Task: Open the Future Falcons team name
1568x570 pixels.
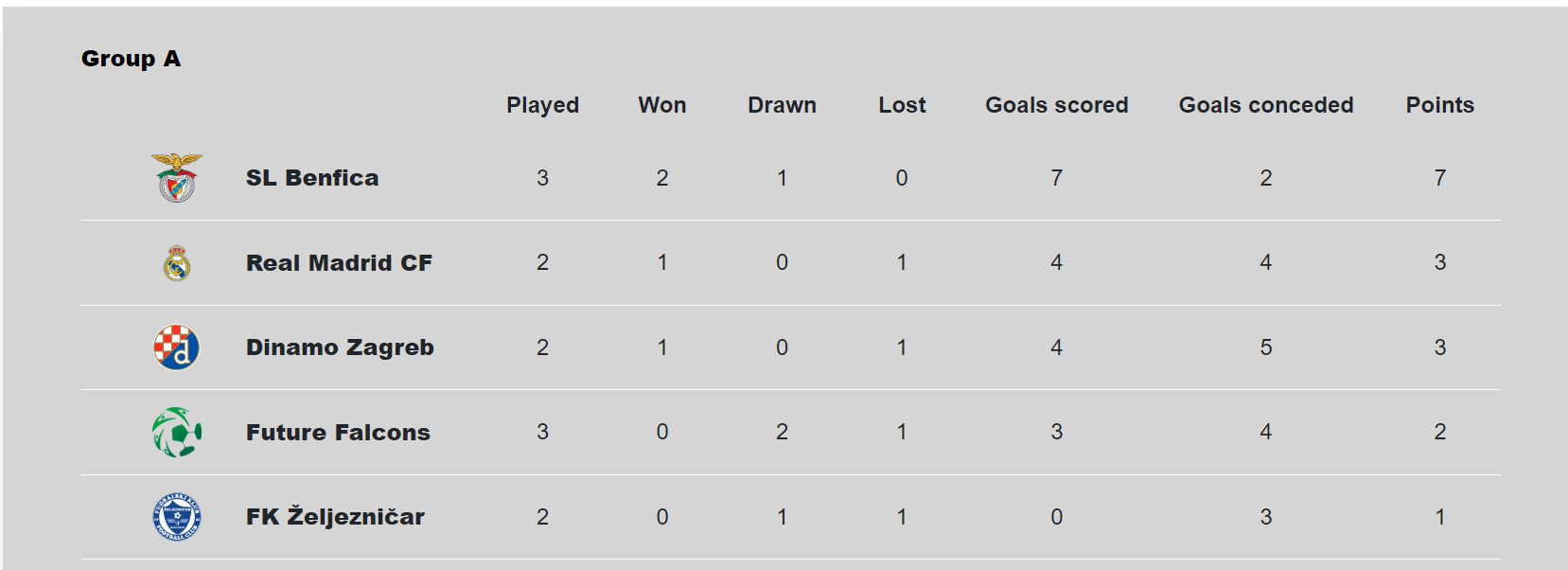Action: point(338,433)
